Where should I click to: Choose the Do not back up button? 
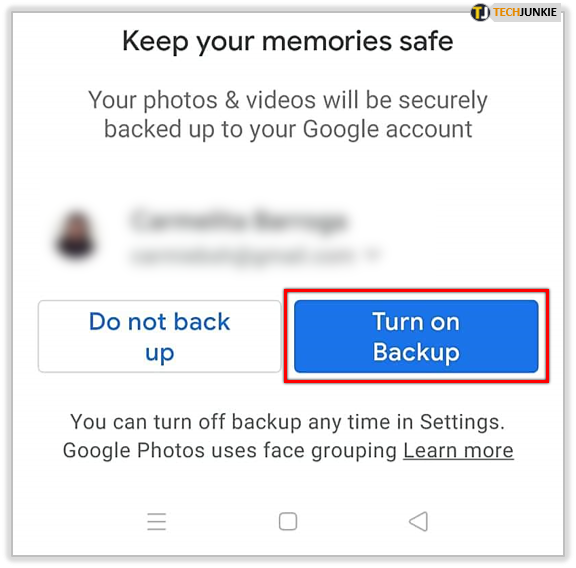click(x=159, y=337)
